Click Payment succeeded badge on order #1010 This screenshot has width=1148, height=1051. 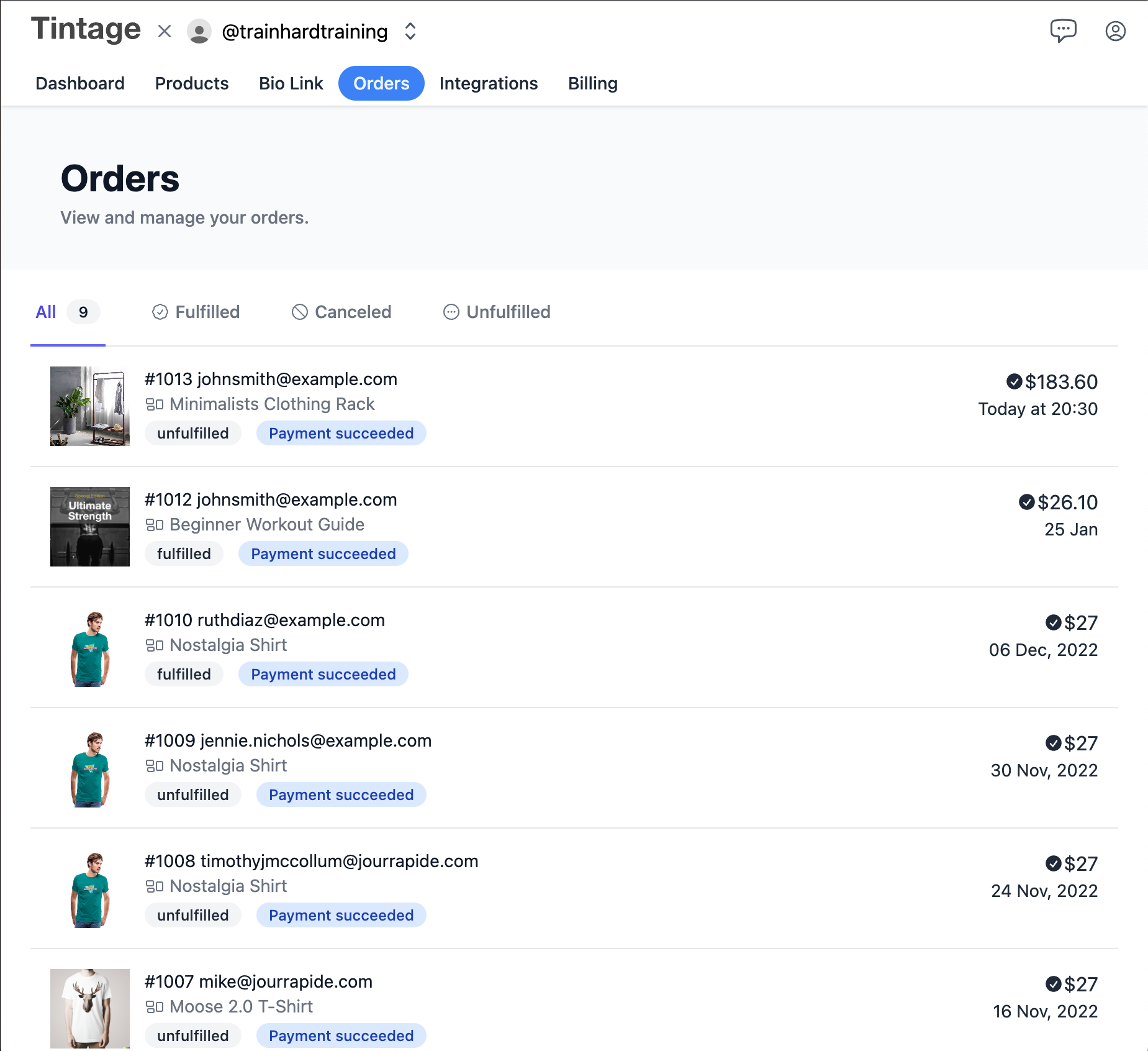pos(323,674)
